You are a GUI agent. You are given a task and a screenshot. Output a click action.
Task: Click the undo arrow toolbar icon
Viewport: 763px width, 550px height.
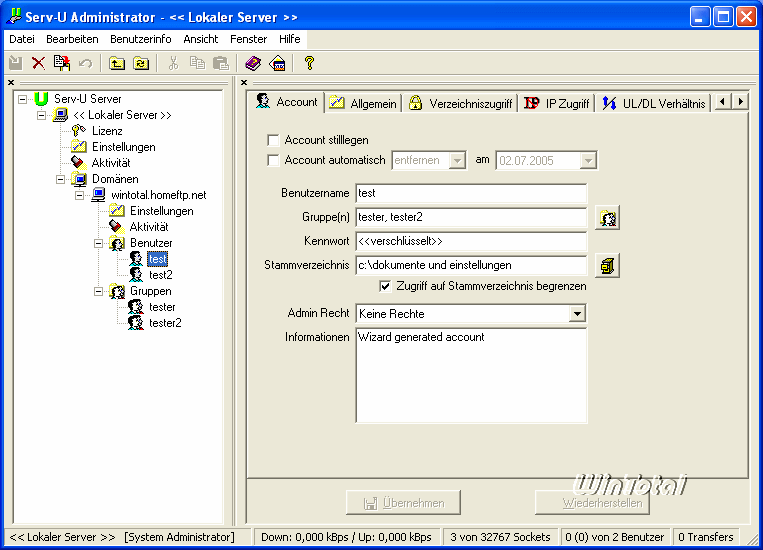[x=86, y=63]
